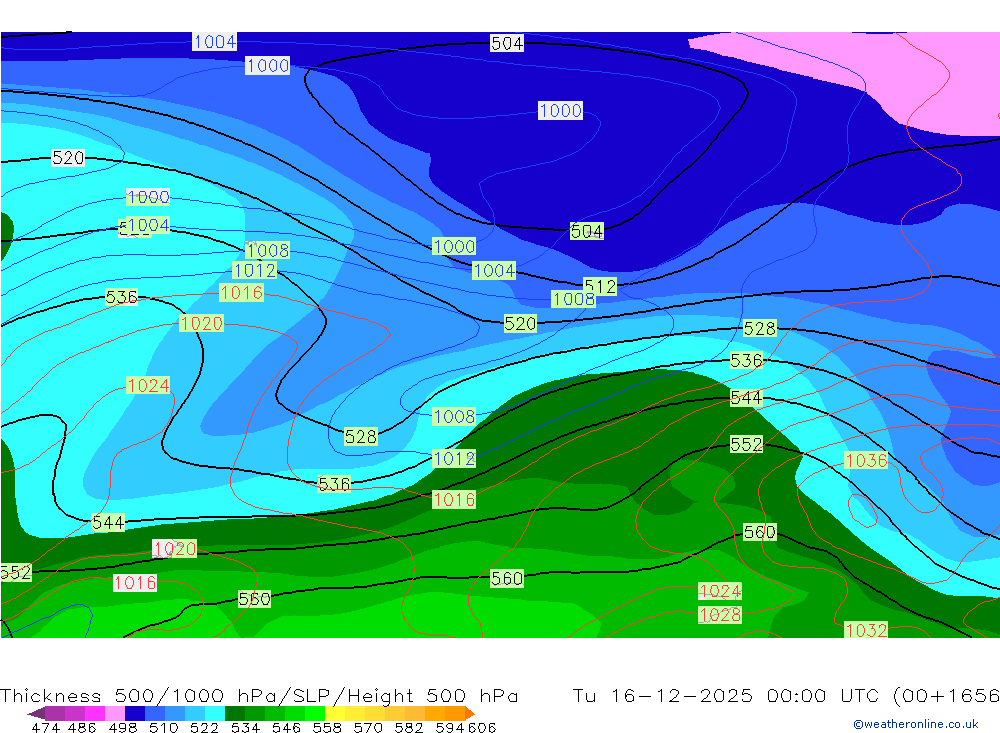Click the 1036 pressure contour label
The height and width of the screenshot is (733, 1000).
click(x=866, y=461)
